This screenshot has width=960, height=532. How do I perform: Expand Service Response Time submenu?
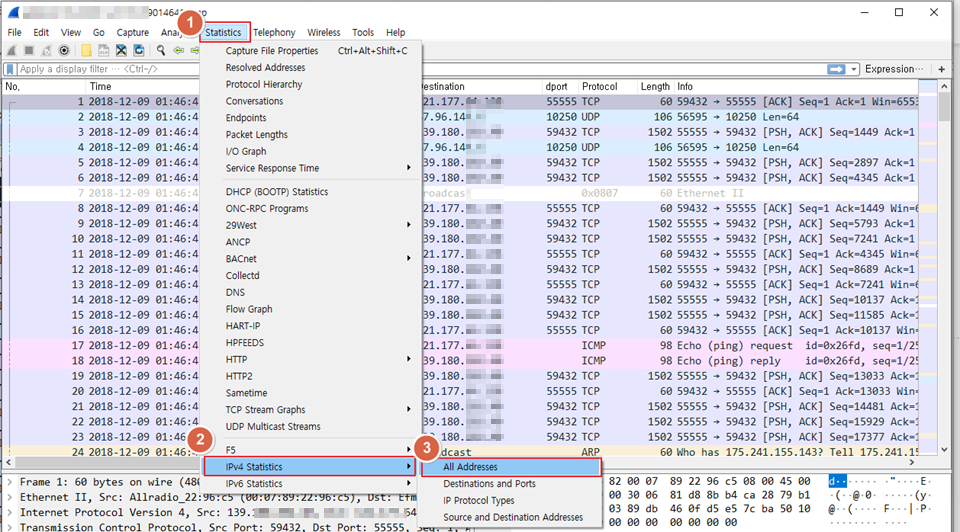tap(311, 168)
